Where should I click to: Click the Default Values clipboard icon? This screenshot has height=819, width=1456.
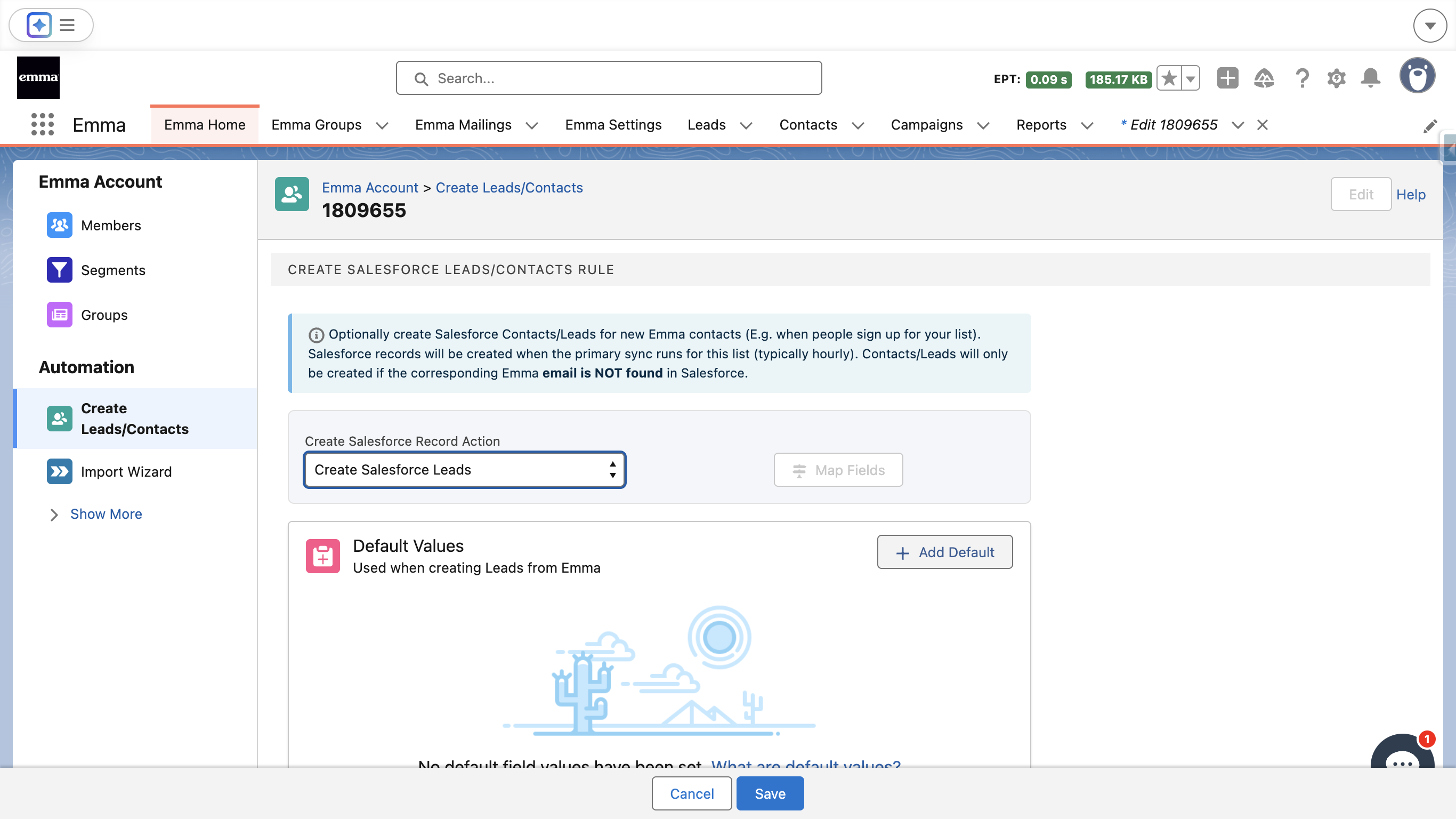point(323,556)
